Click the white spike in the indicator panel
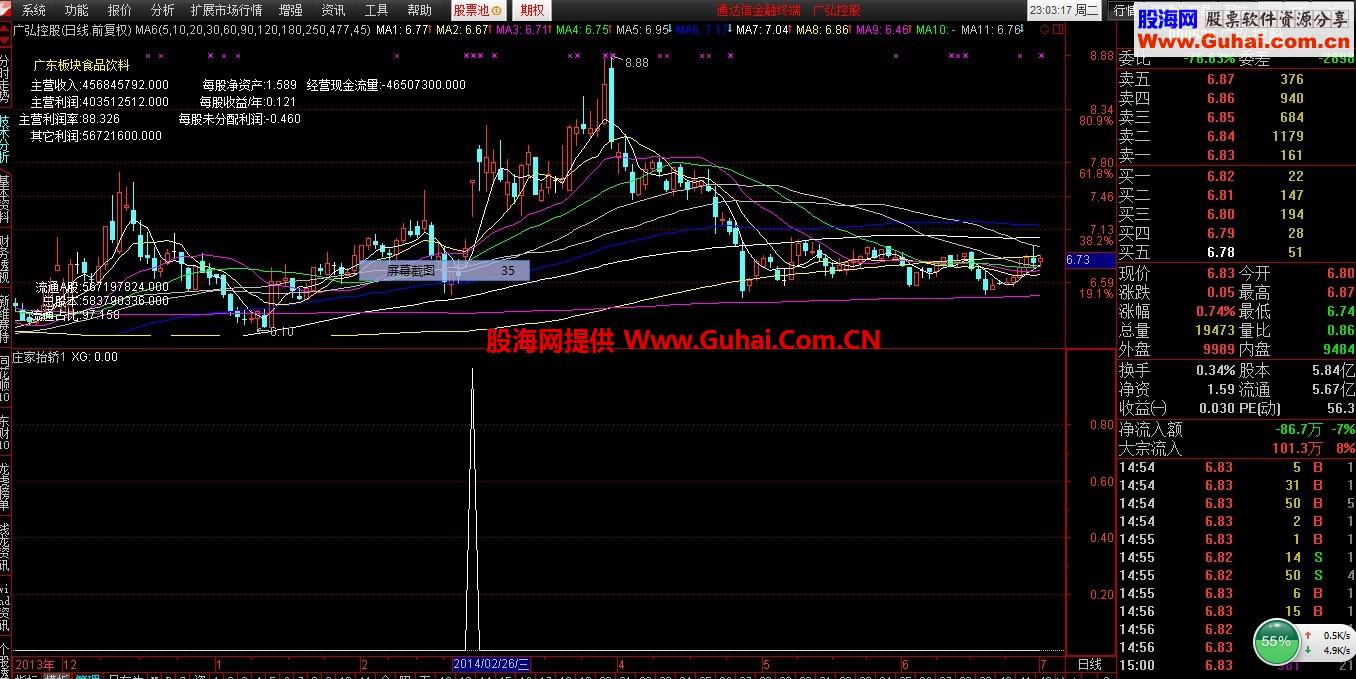Viewport: 1356px width, 679px height. 473,510
